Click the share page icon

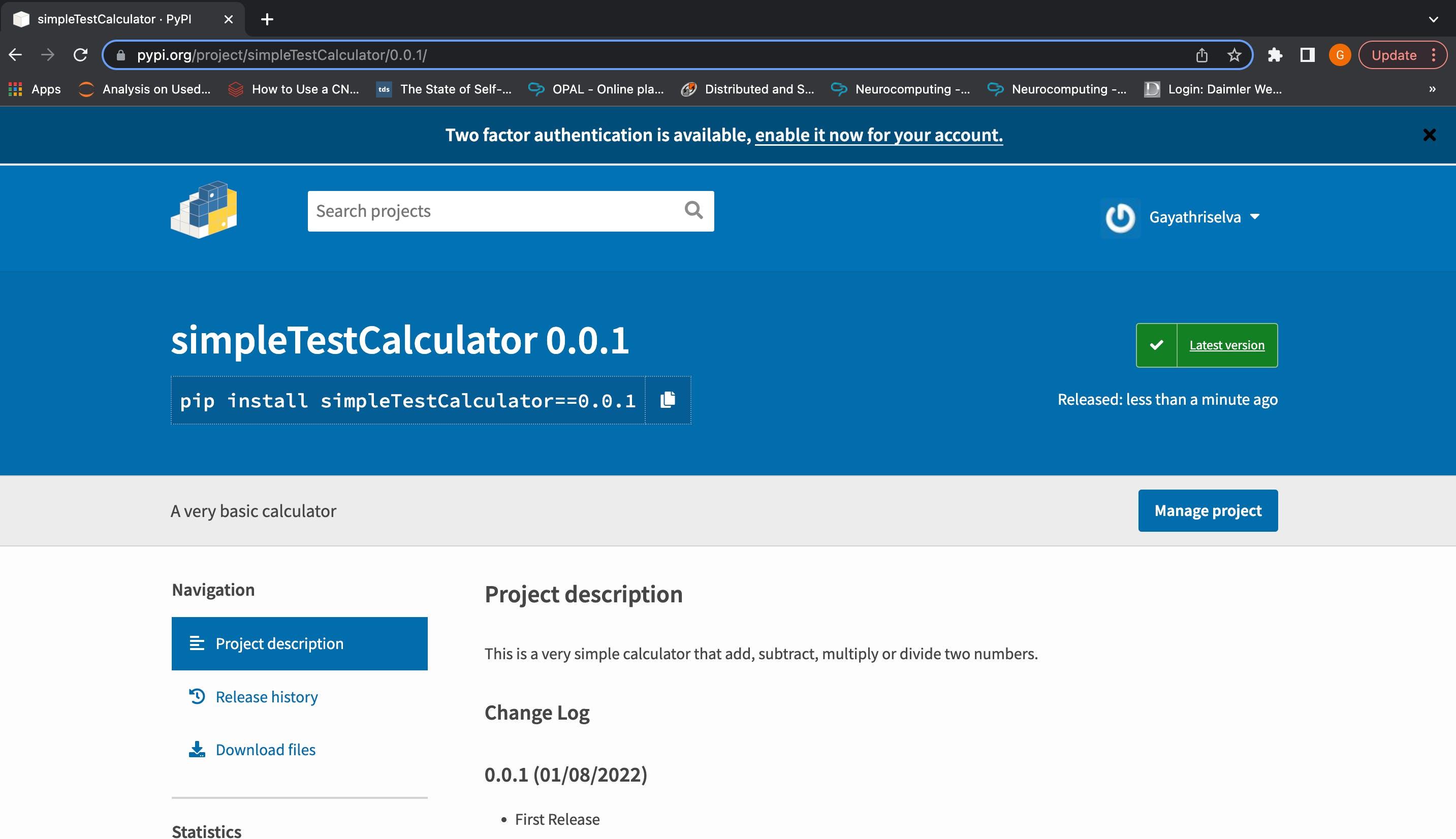[x=1201, y=55]
